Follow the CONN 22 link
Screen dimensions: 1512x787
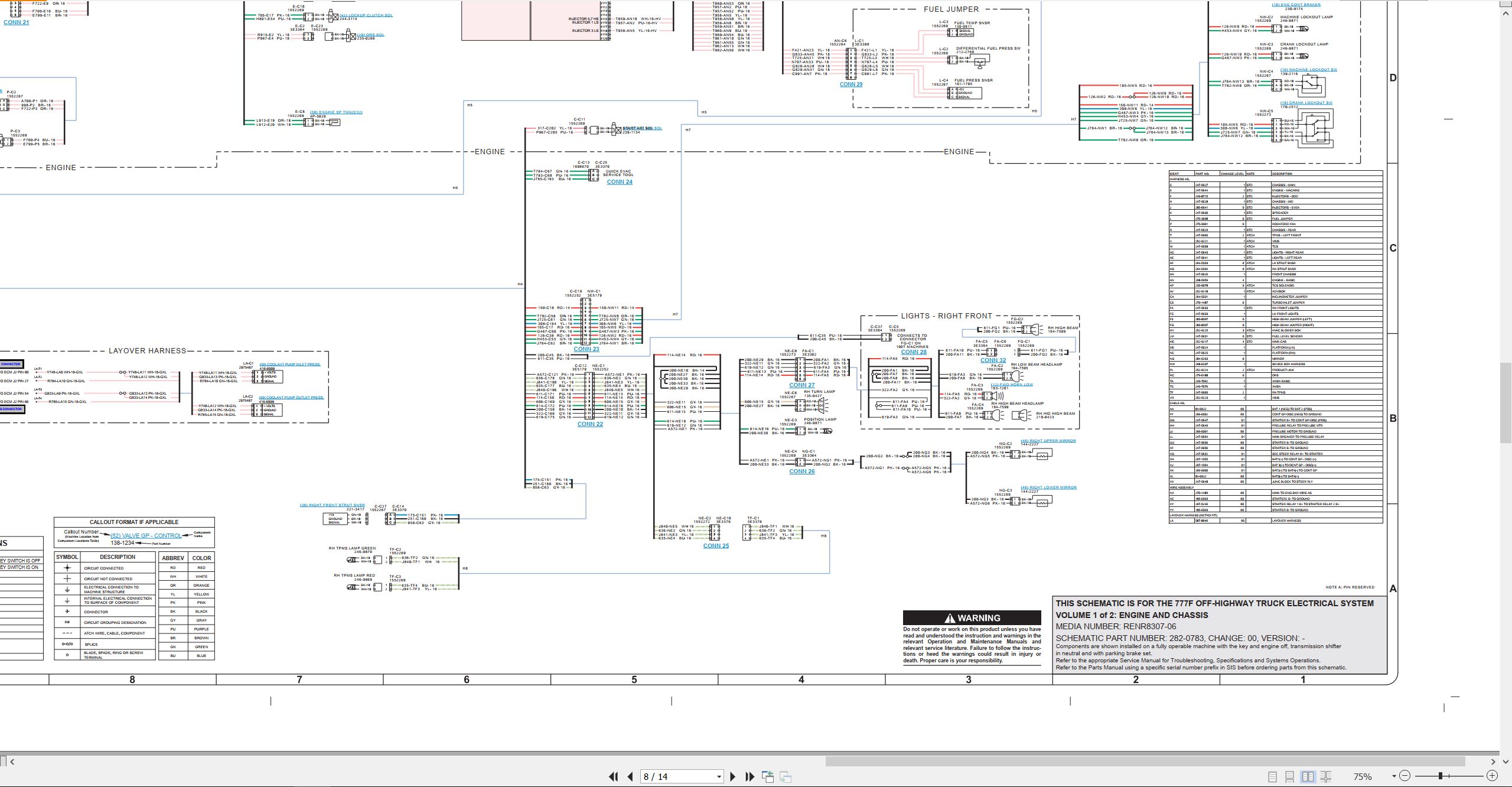click(590, 424)
